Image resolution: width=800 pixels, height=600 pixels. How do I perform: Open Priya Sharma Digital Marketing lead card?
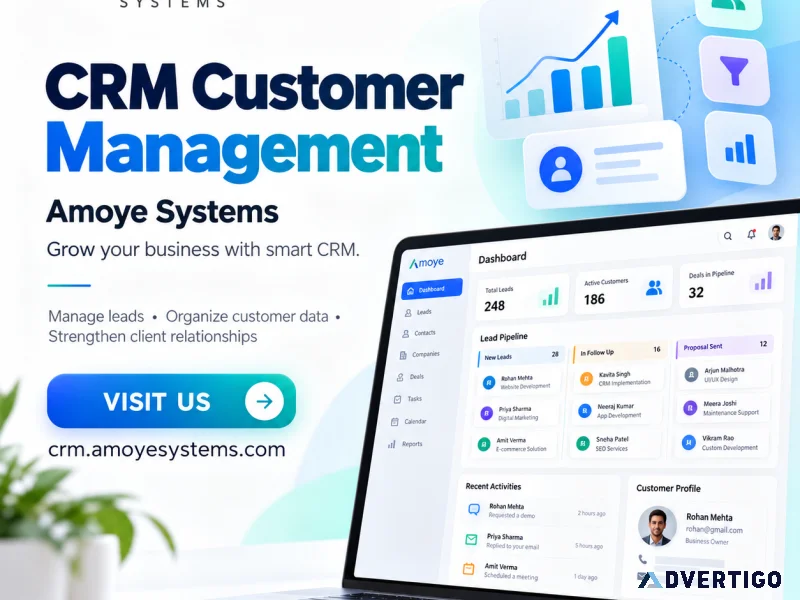(x=516, y=413)
